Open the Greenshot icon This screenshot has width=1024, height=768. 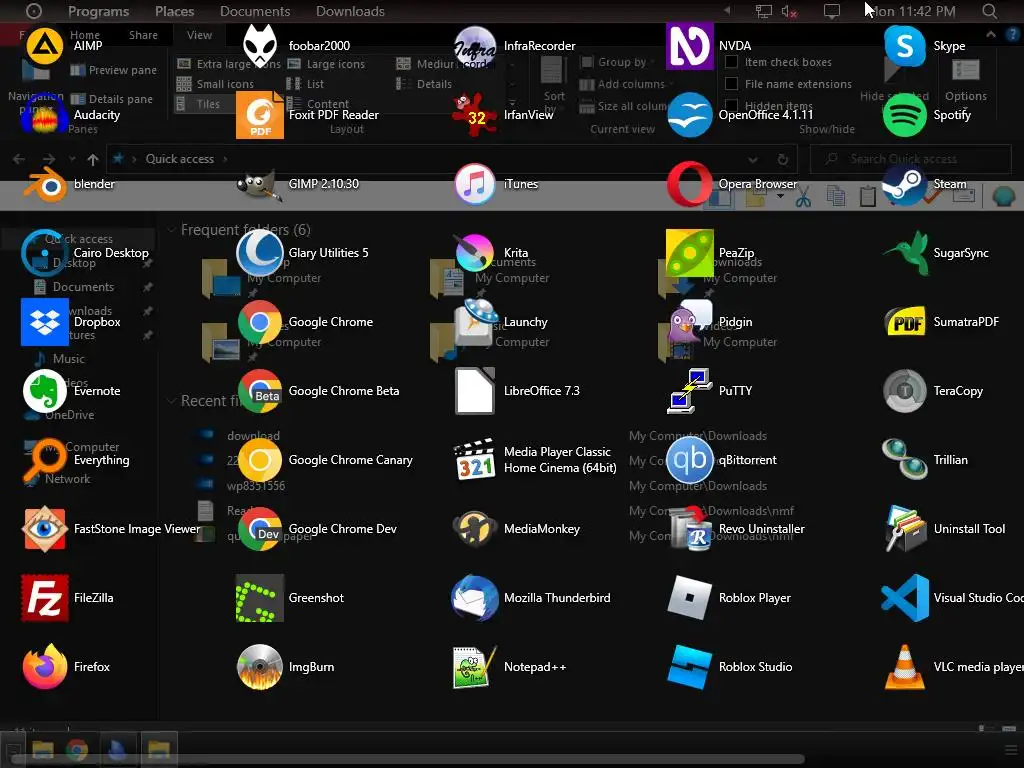coord(259,598)
